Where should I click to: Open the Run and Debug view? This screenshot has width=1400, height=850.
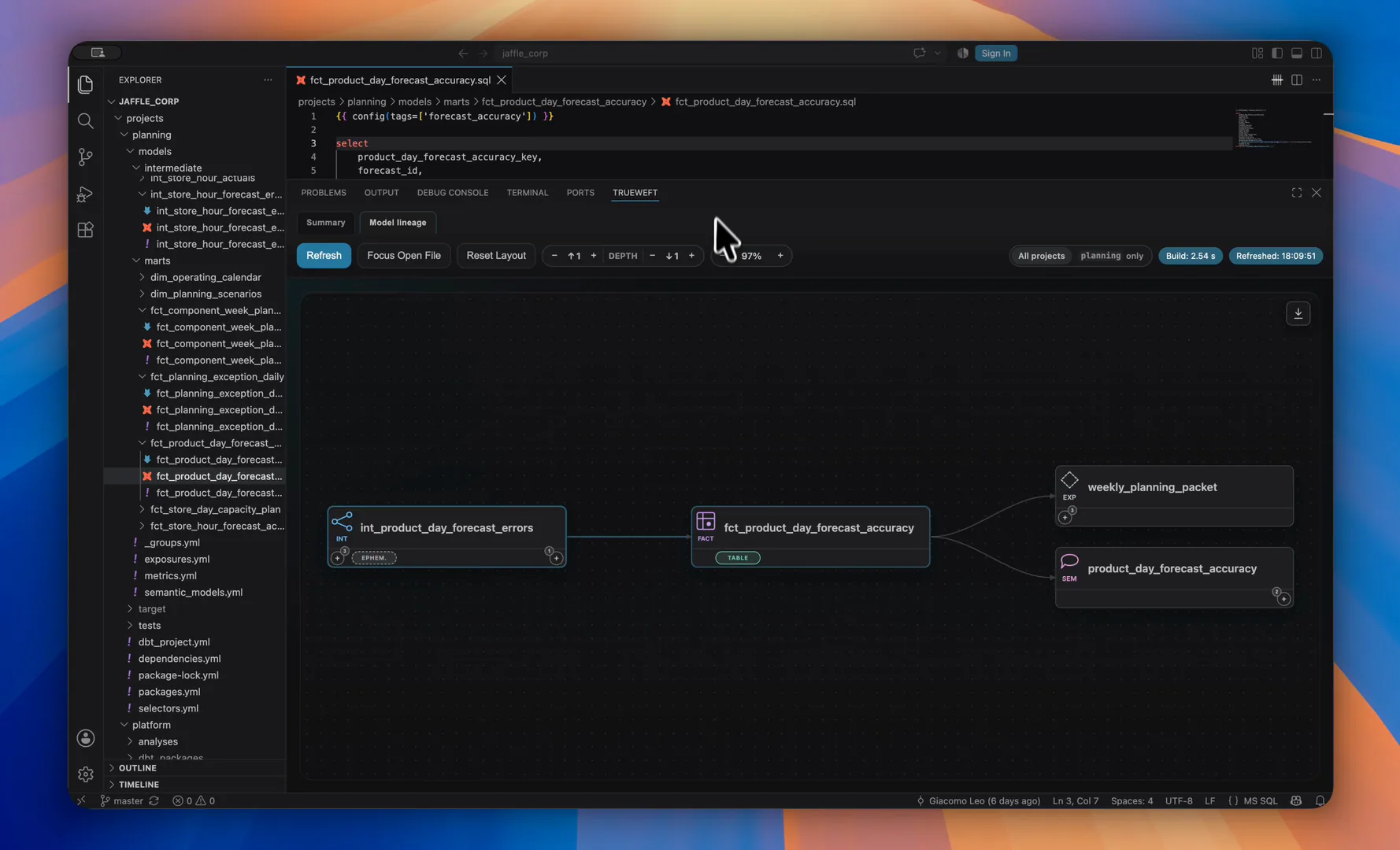click(85, 194)
